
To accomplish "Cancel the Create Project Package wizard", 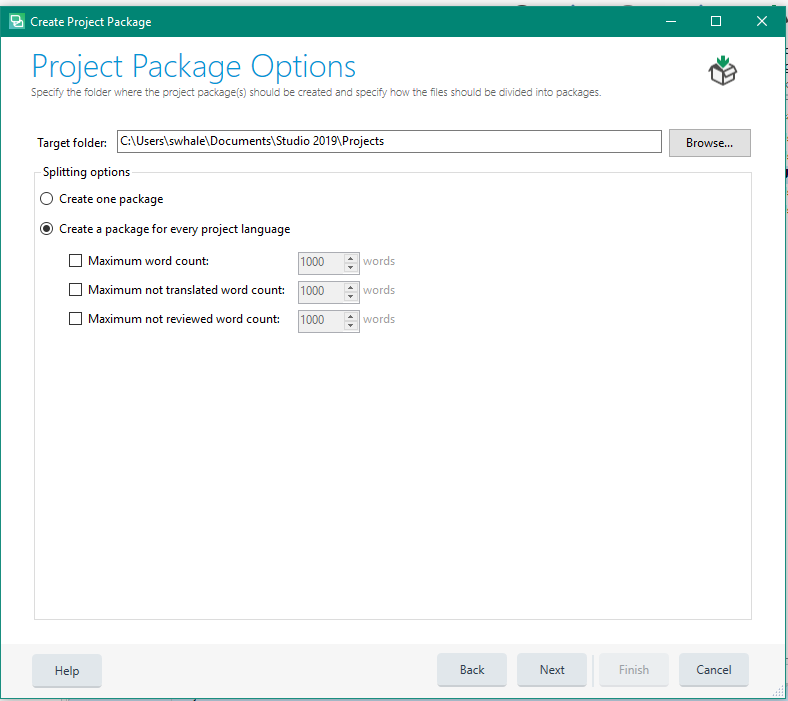I will coord(713,670).
